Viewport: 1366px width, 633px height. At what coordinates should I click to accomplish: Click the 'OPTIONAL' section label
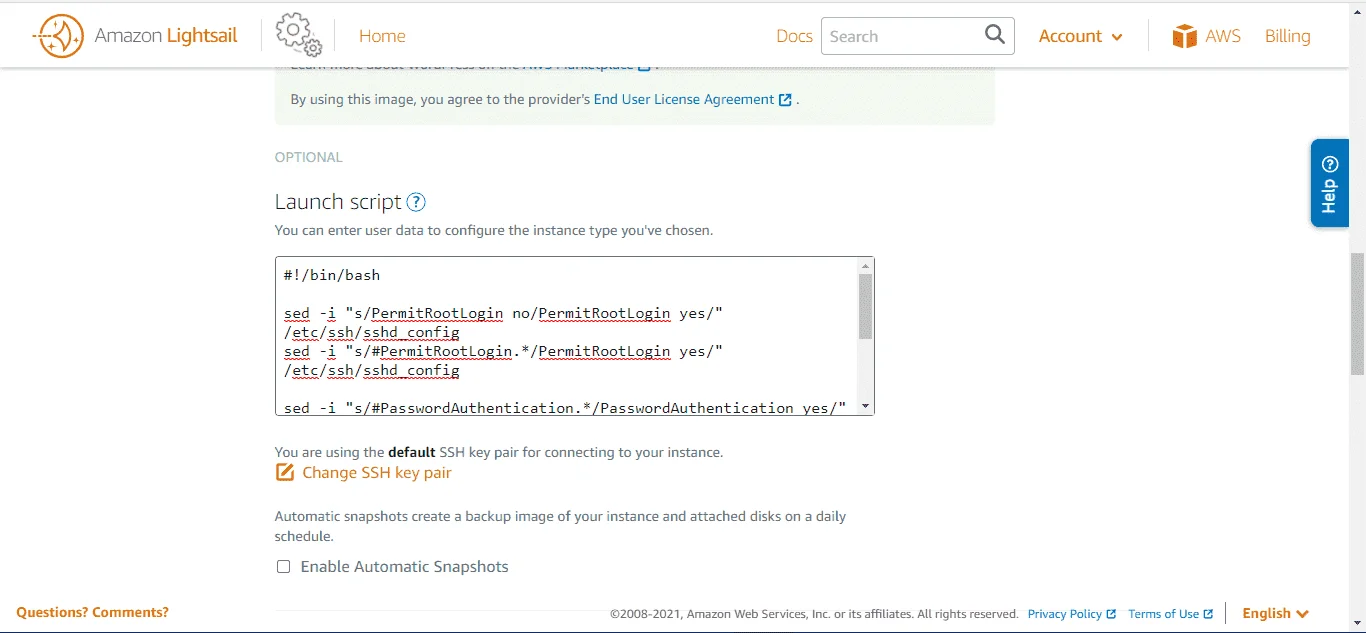pyautogui.click(x=309, y=157)
